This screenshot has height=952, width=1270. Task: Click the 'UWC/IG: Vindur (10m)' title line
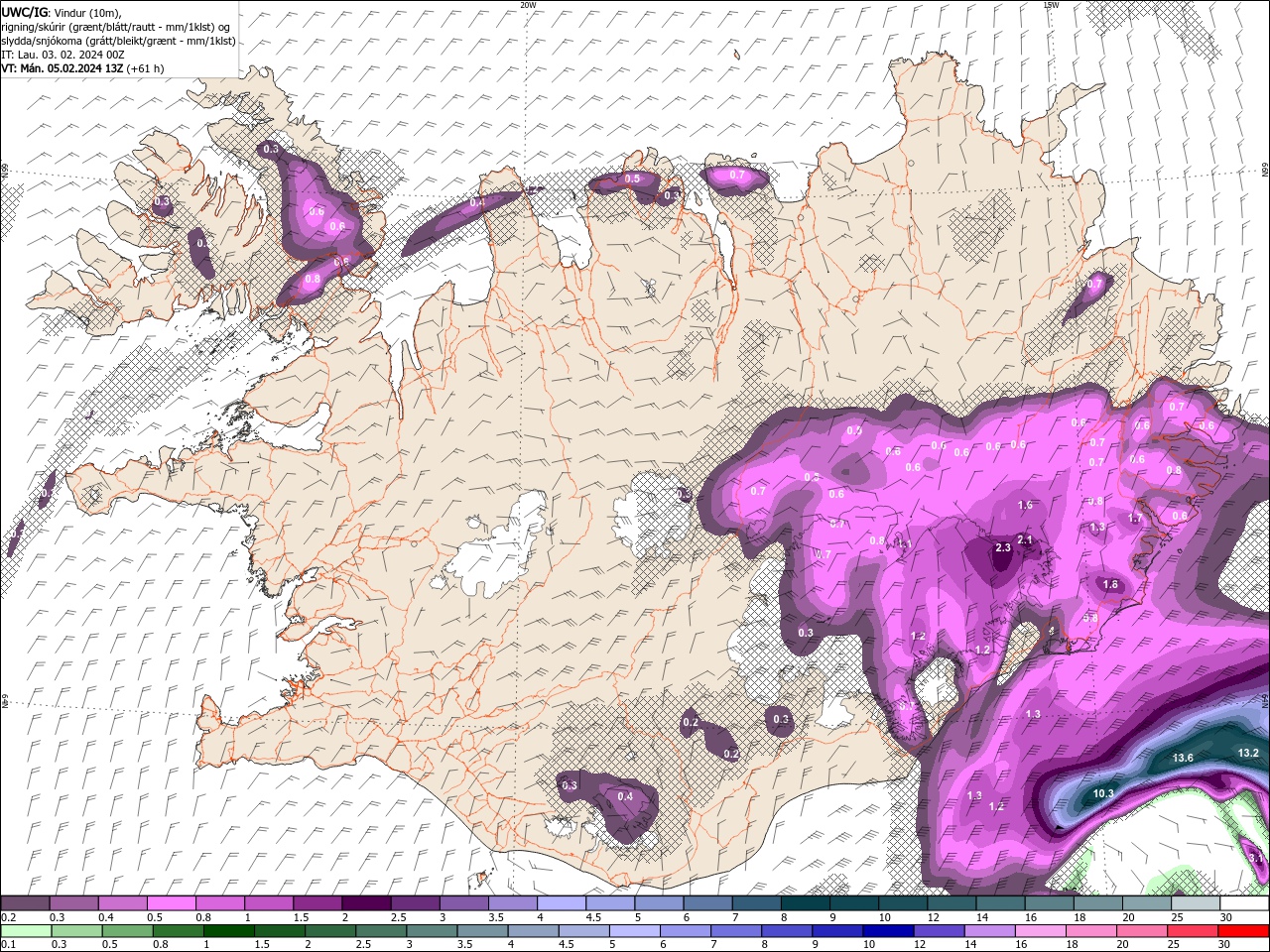point(62,12)
